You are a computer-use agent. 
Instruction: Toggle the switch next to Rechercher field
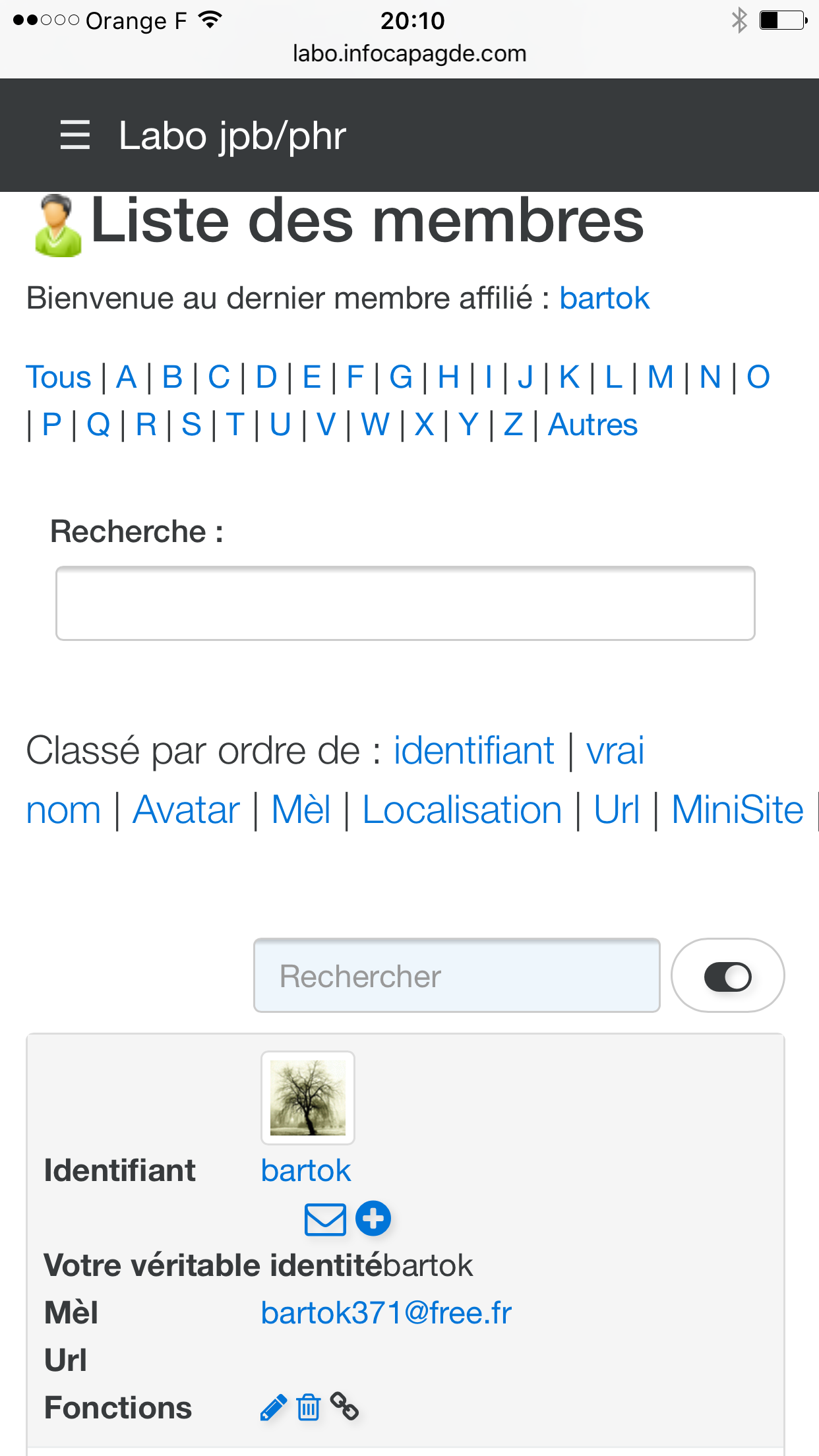(x=727, y=976)
